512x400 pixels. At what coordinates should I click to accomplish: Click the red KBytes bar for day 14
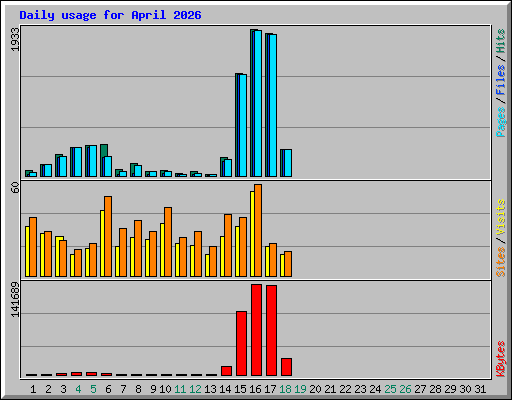(x=226, y=371)
